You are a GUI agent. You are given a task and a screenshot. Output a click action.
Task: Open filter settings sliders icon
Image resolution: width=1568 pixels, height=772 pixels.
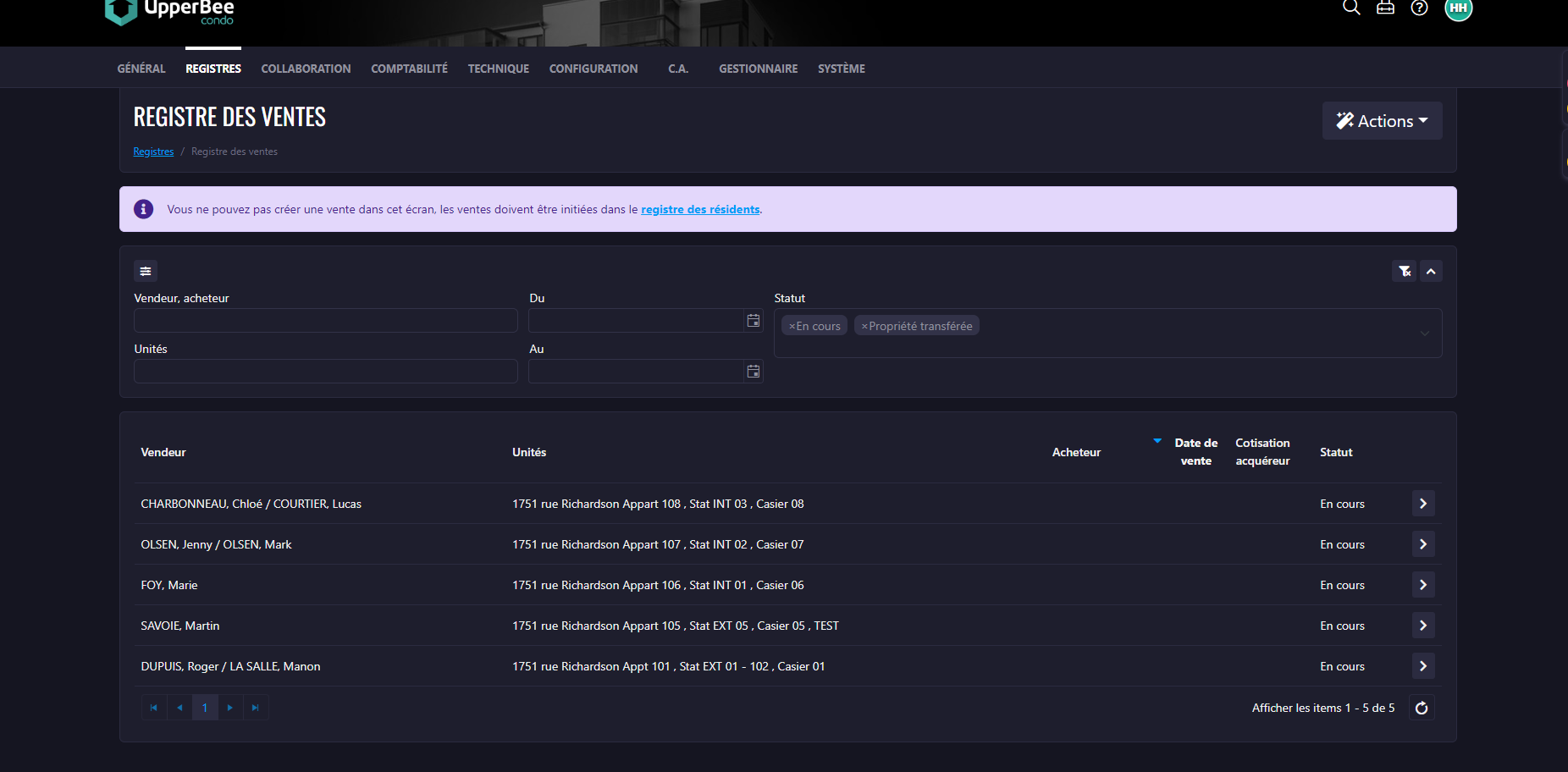(146, 271)
